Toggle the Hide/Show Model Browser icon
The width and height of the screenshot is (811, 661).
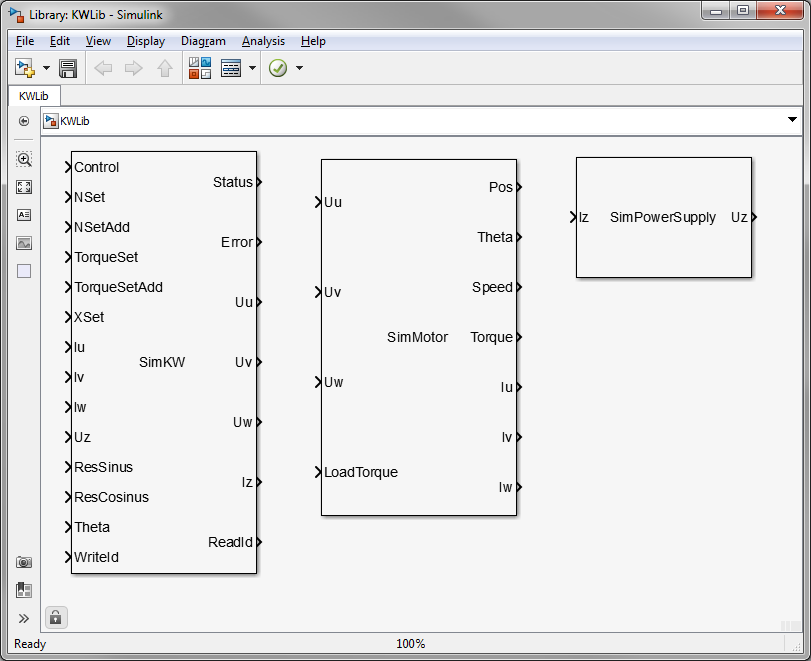(24, 121)
